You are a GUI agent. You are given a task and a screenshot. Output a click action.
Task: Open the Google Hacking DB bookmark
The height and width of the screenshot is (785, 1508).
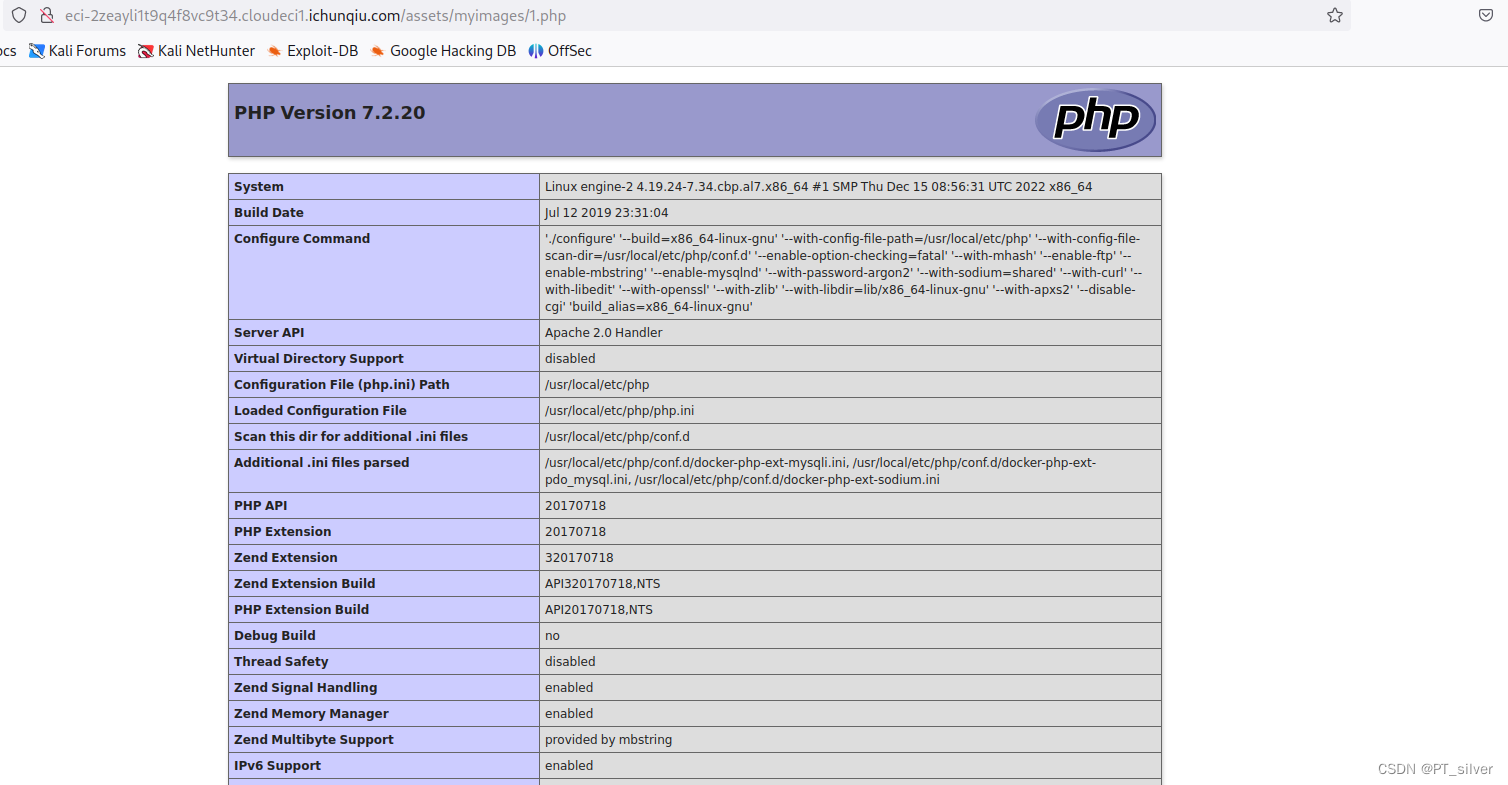tap(443, 51)
